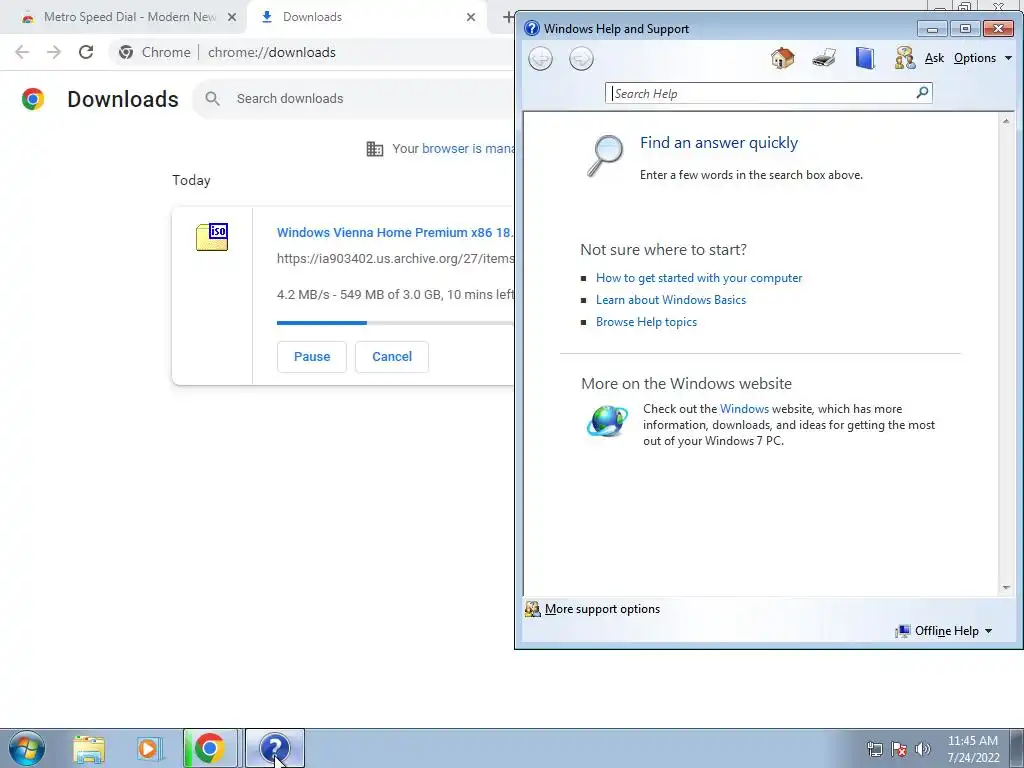Open Windows Explorer from taskbar

[89, 749]
